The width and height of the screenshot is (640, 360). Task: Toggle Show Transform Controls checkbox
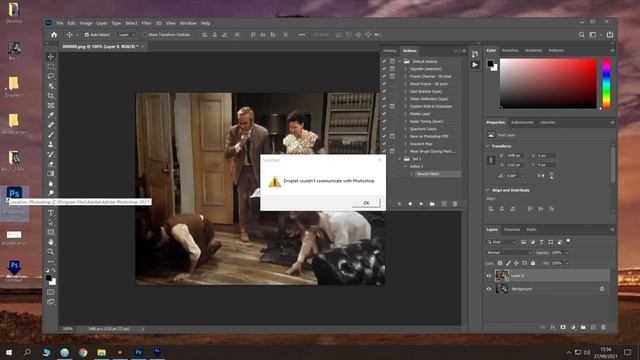[x=145, y=35]
